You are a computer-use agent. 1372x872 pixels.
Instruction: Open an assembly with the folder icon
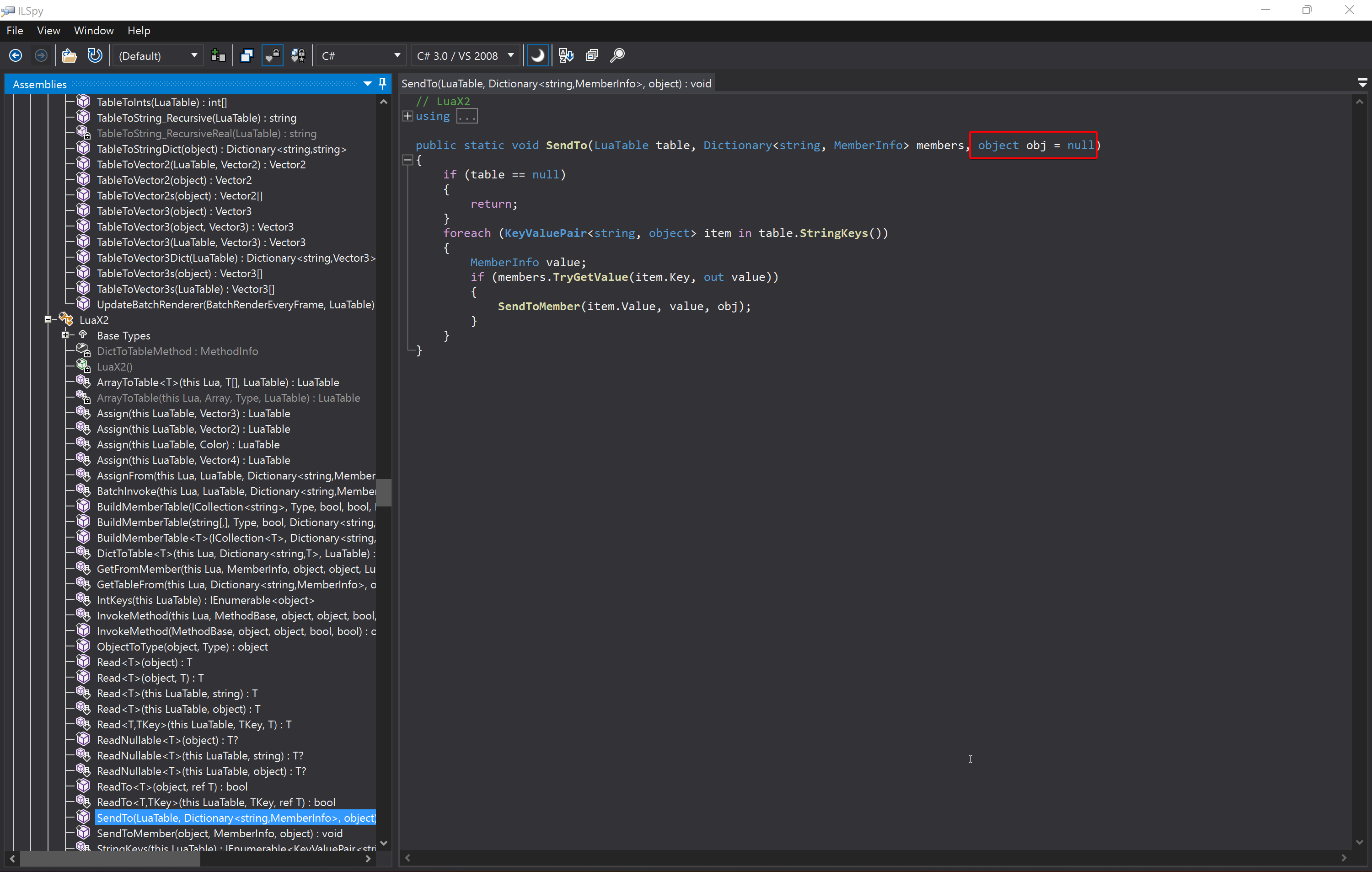point(69,55)
